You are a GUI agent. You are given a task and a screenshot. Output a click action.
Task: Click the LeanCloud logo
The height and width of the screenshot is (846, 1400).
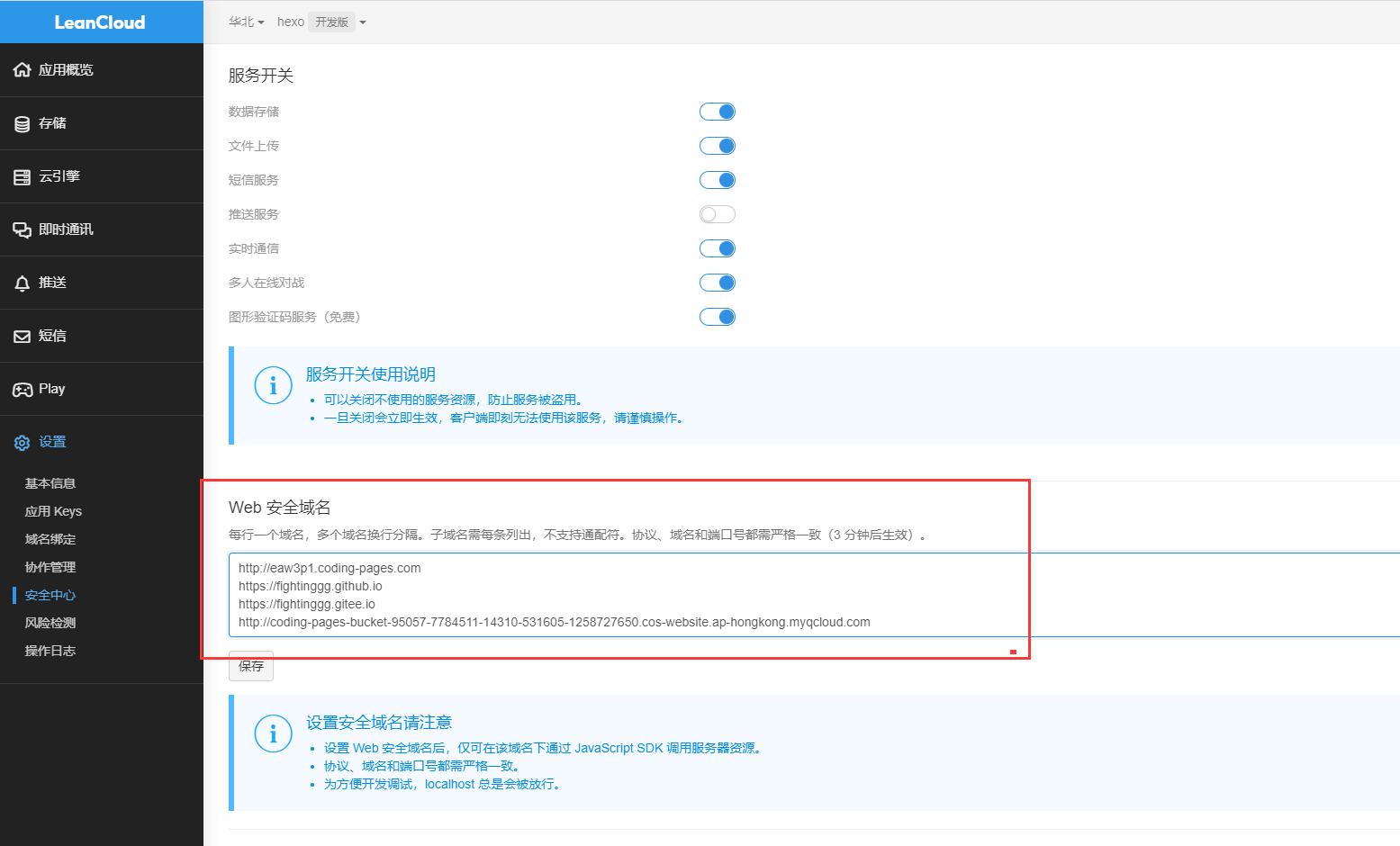point(100,22)
